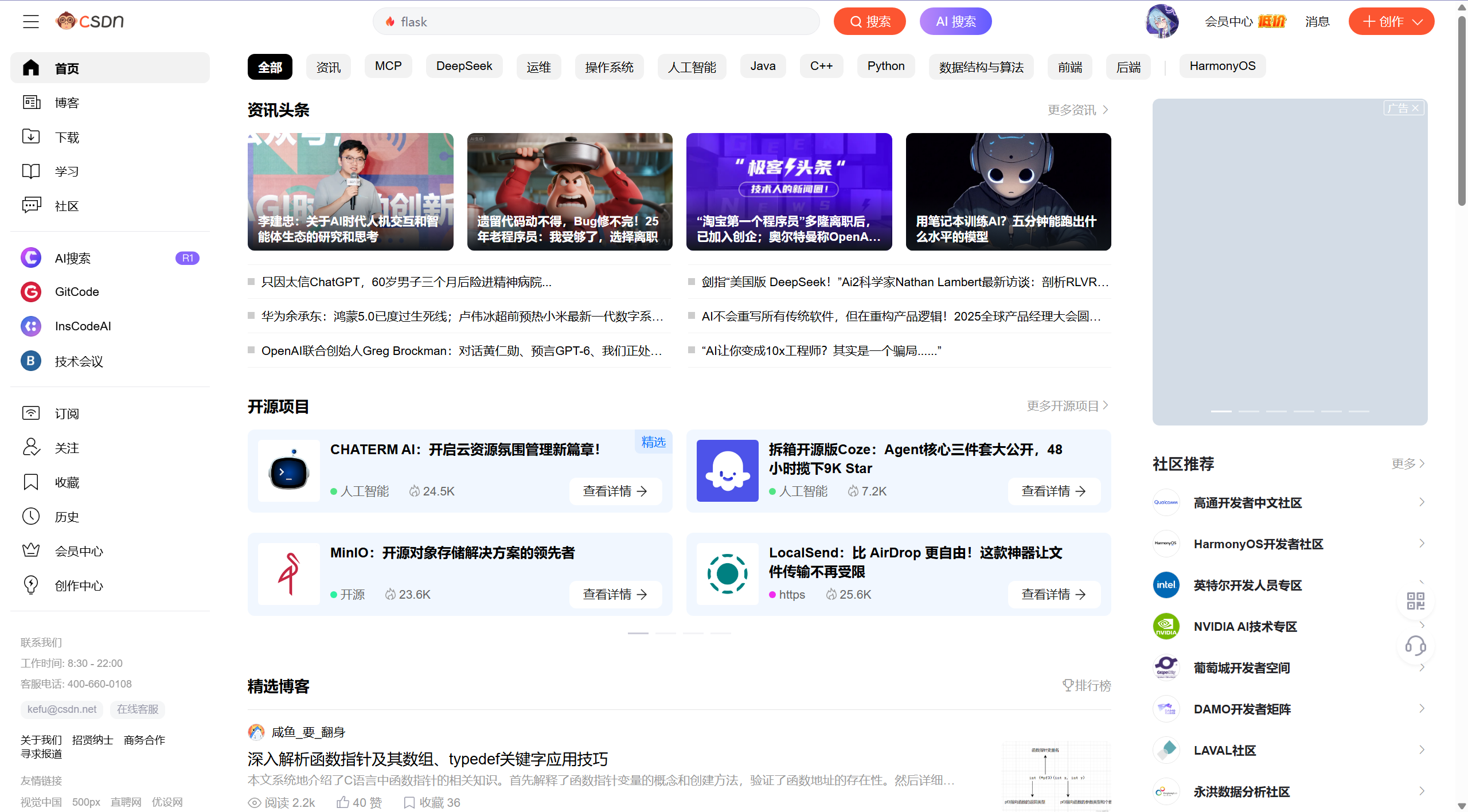Open the hamburger menu icon
Screen dimensions: 1468x812
click(x=31, y=22)
